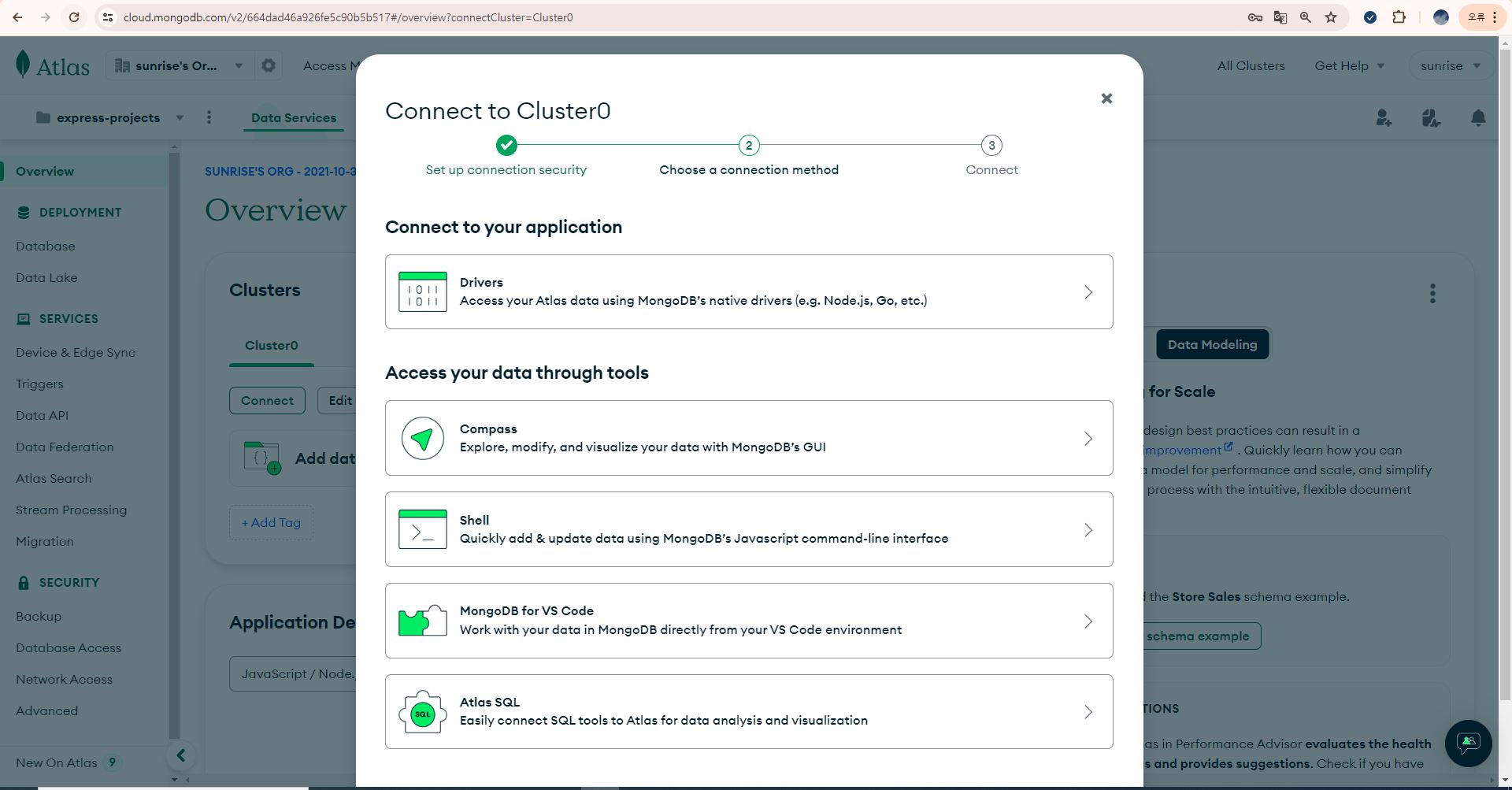The height and width of the screenshot is (790, 1512).
Task: Click the VS Code puzzle piece icon
Action: [422, 621]
